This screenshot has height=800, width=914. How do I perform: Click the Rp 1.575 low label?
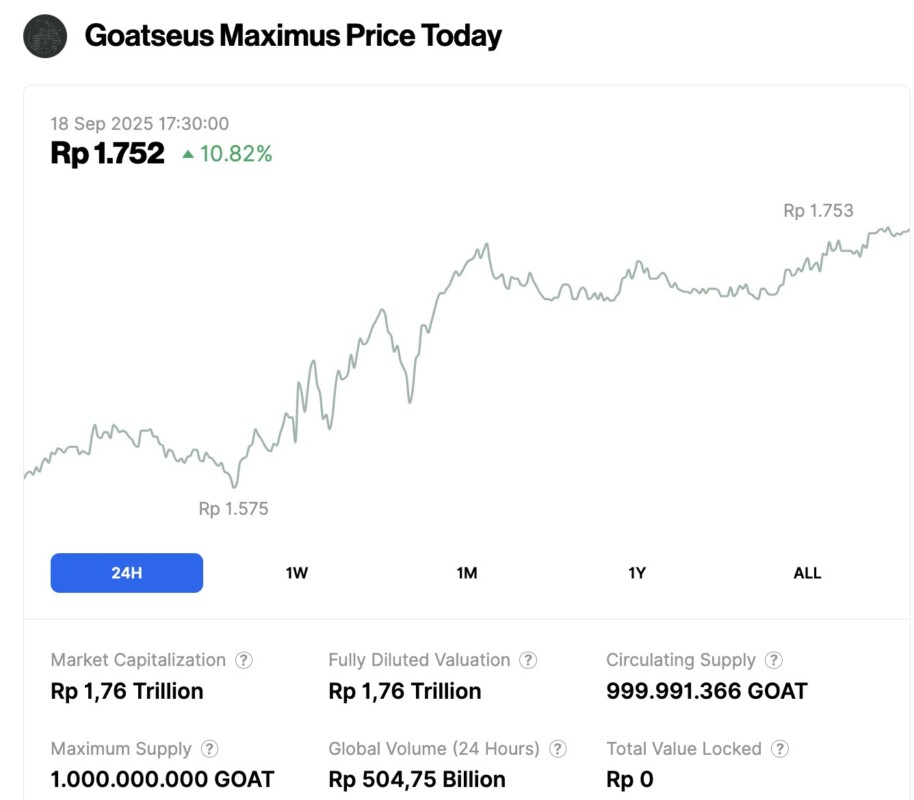[x=233, y=509]
